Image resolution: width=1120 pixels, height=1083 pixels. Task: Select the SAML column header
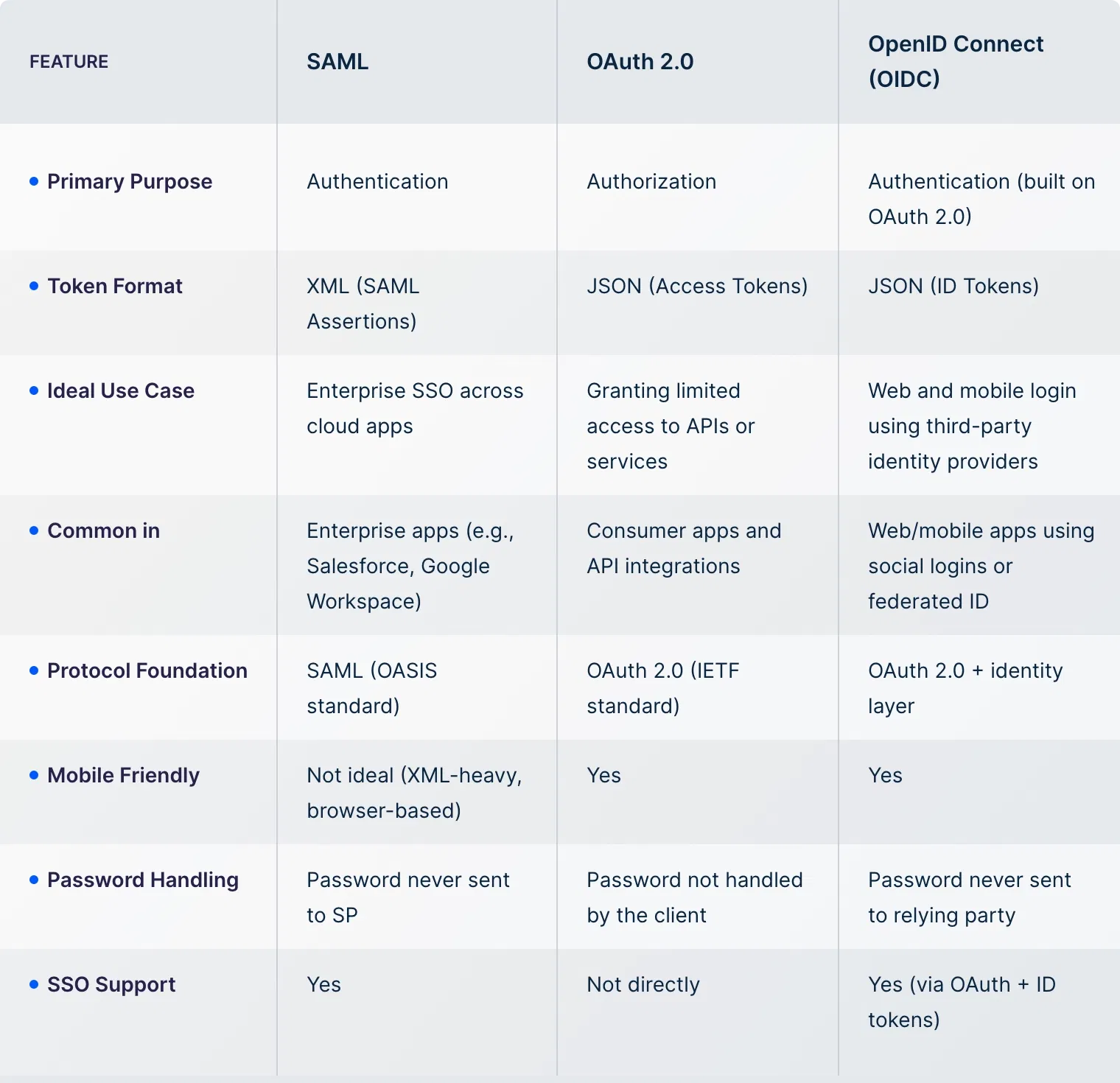tap(337, 62)
